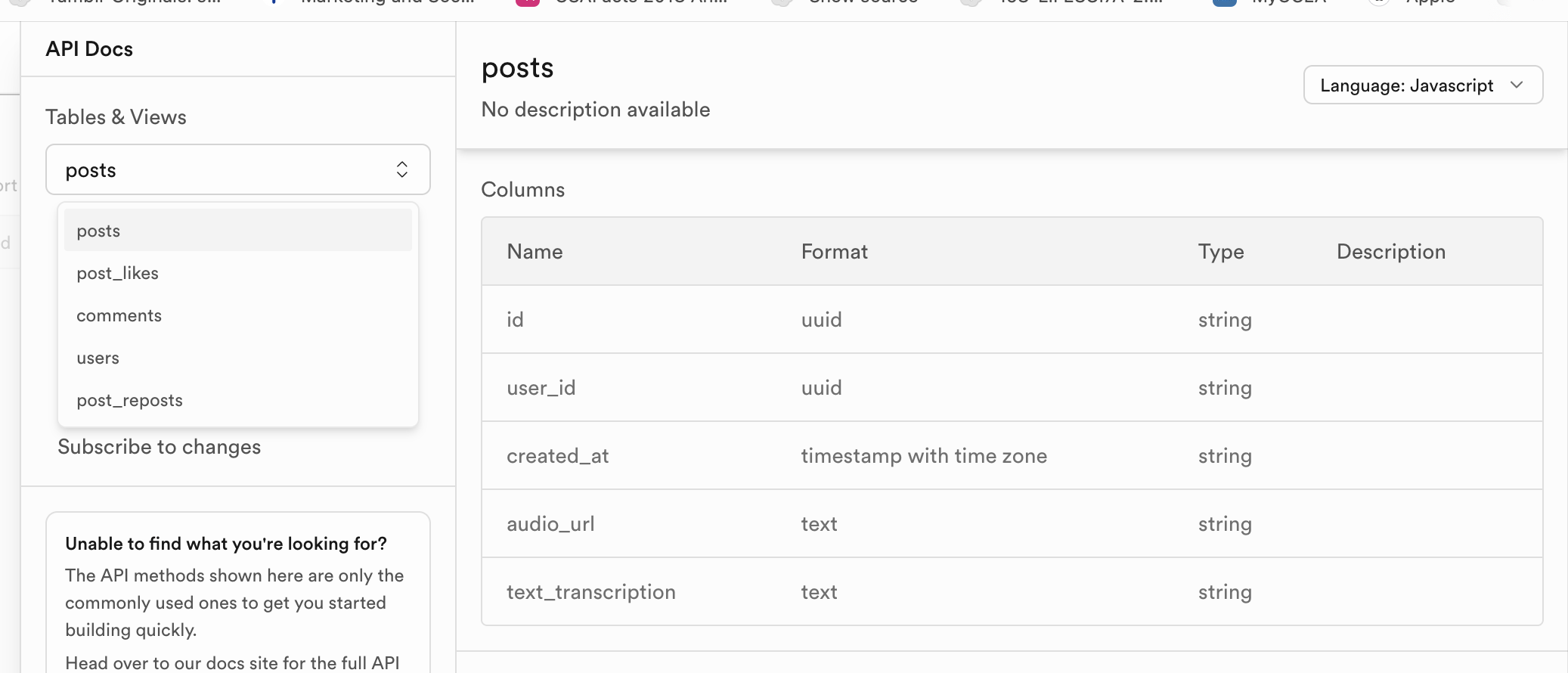Choose post_reposts from the dropdown options
Image resolution: width=1568 pixels, height=673 pixels.
[x=129, y=400]
